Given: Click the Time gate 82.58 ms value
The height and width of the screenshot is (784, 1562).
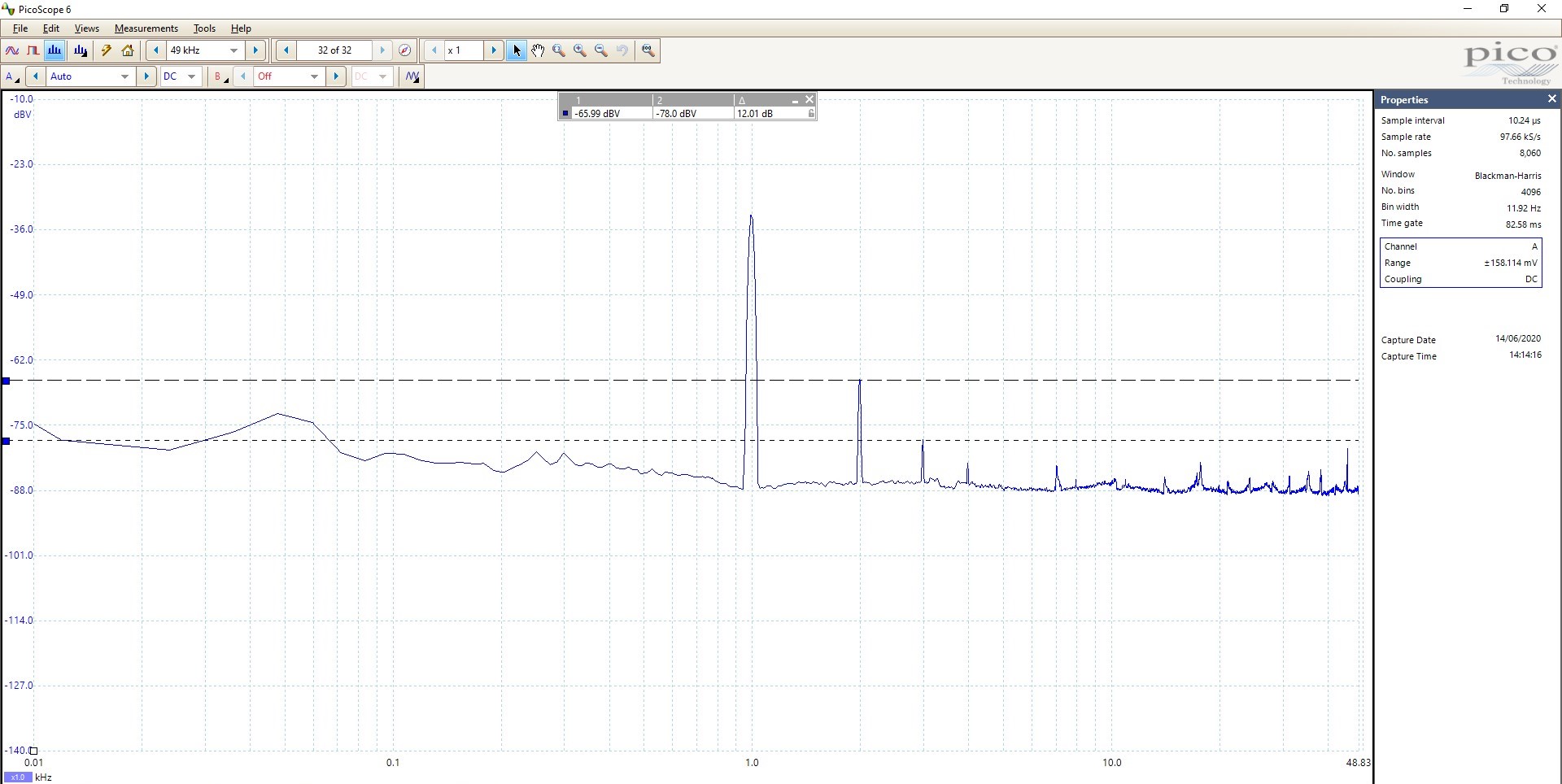Looking at the screenshot, I should tap(1523, 224).
